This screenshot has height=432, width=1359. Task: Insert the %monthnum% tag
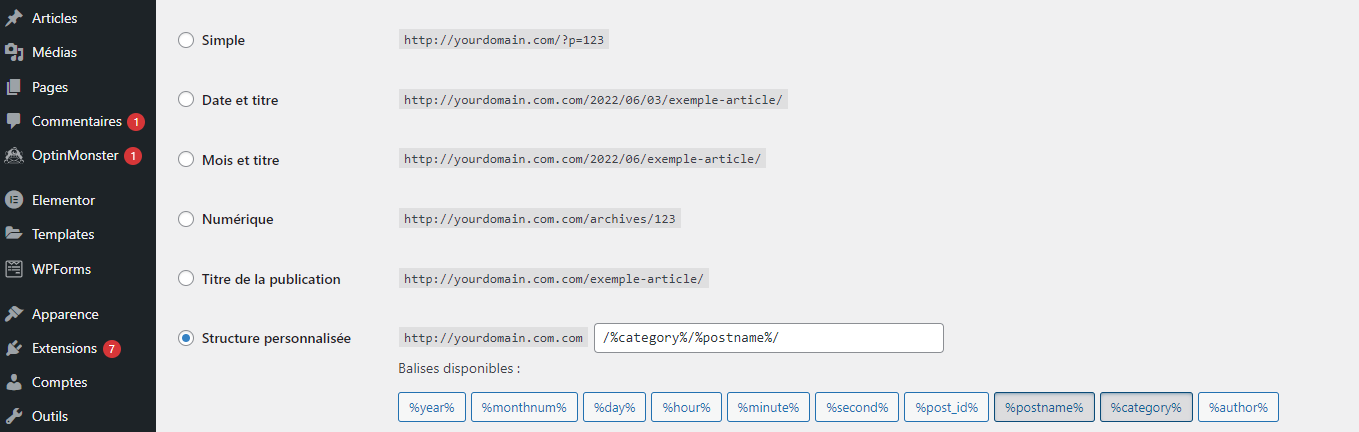[524, 407]
